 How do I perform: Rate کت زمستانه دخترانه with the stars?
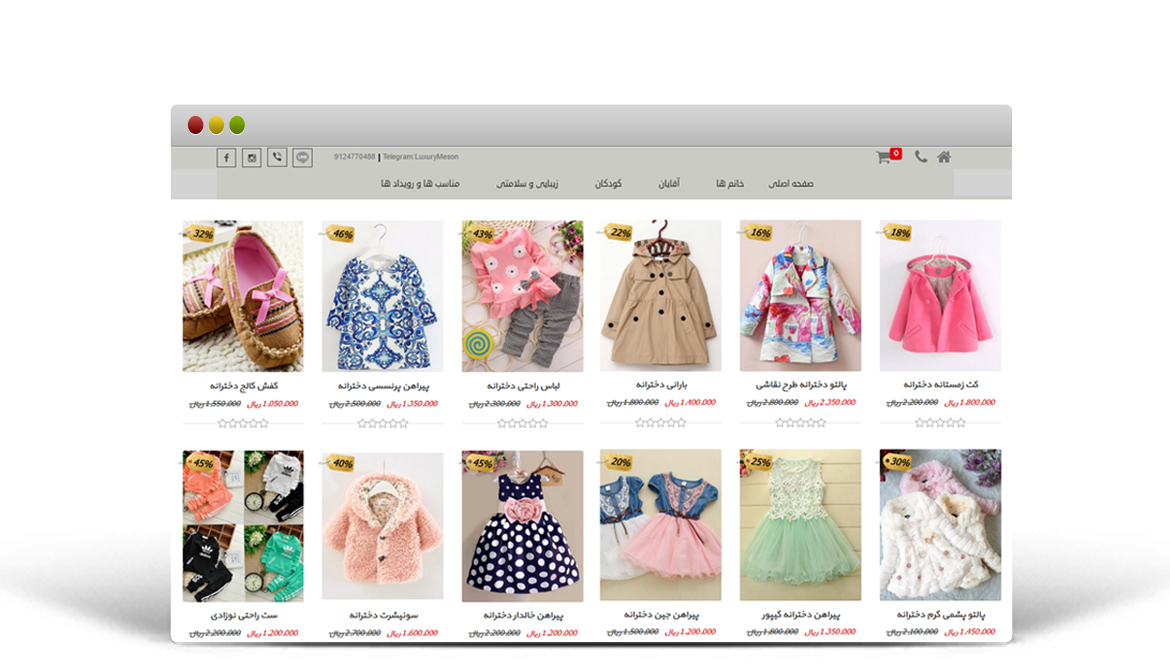pos(940,422)
